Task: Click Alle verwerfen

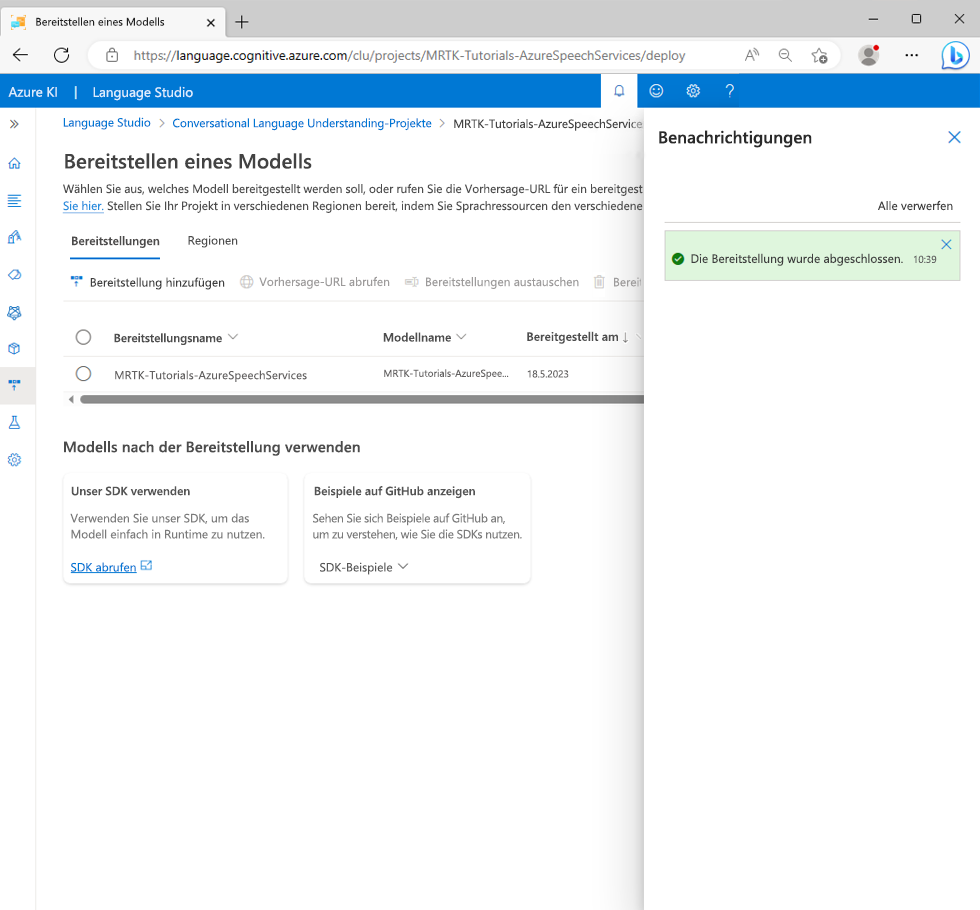Action: point(915,206)
